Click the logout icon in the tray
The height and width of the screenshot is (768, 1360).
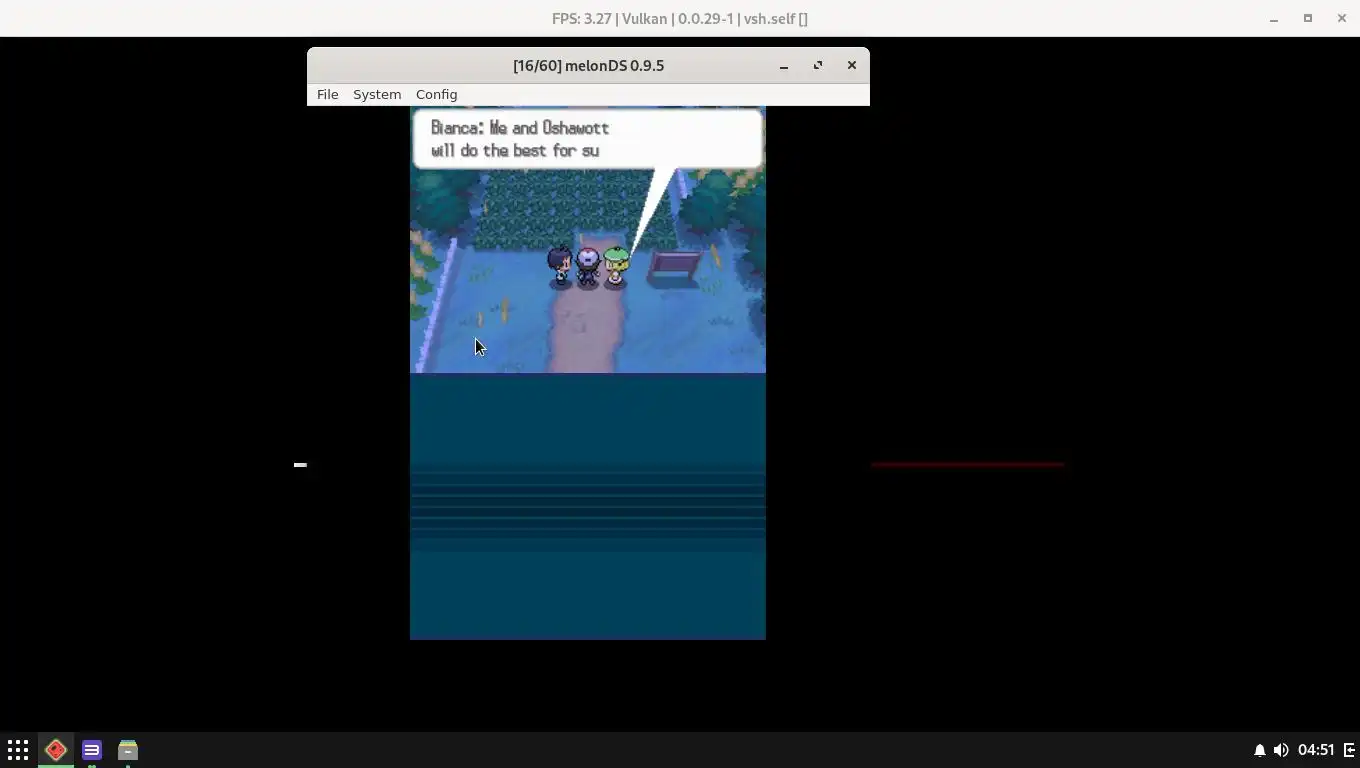(x=1349, y=750)
